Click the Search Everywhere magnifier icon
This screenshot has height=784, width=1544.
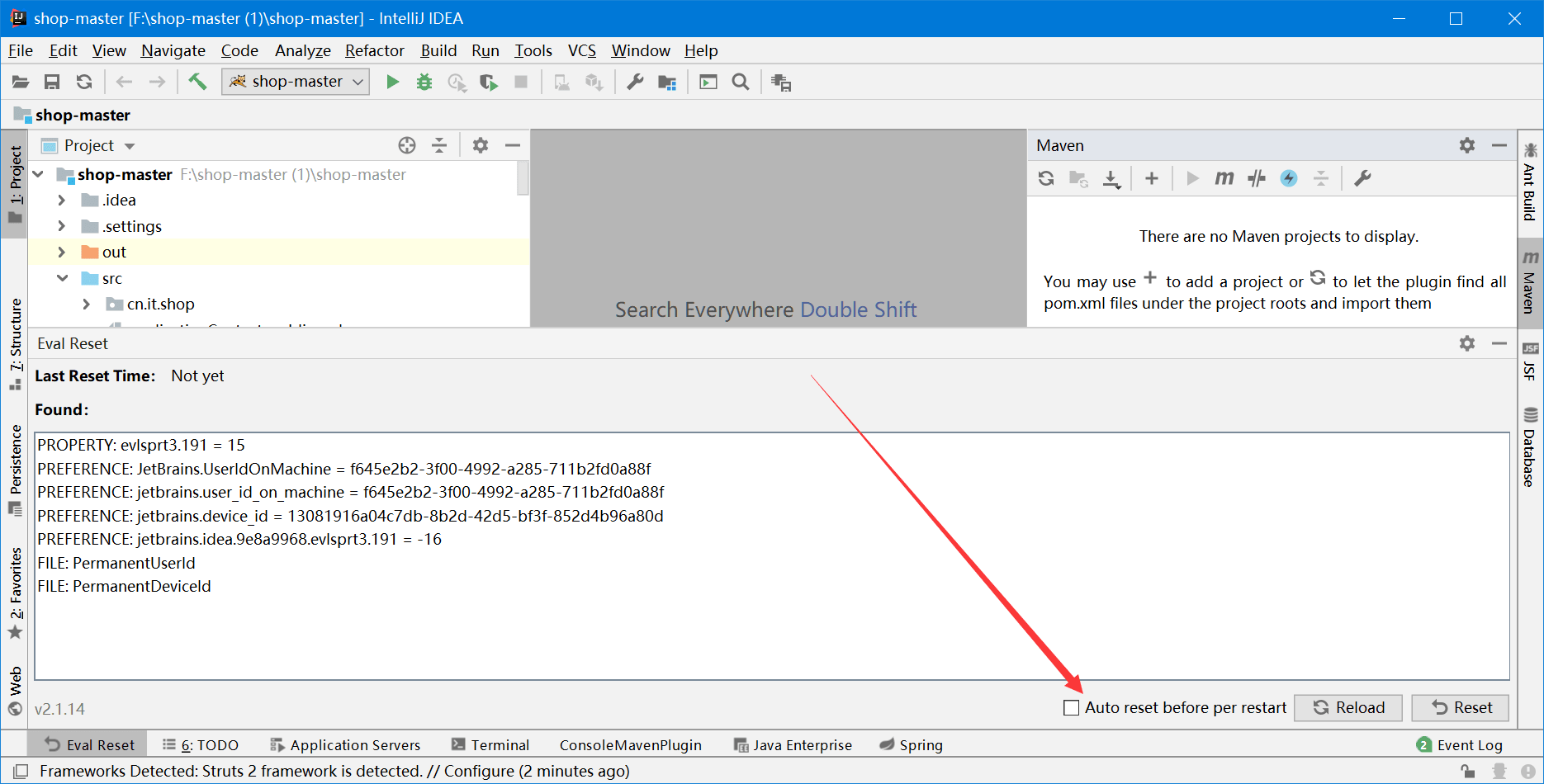tap(741, 82)
